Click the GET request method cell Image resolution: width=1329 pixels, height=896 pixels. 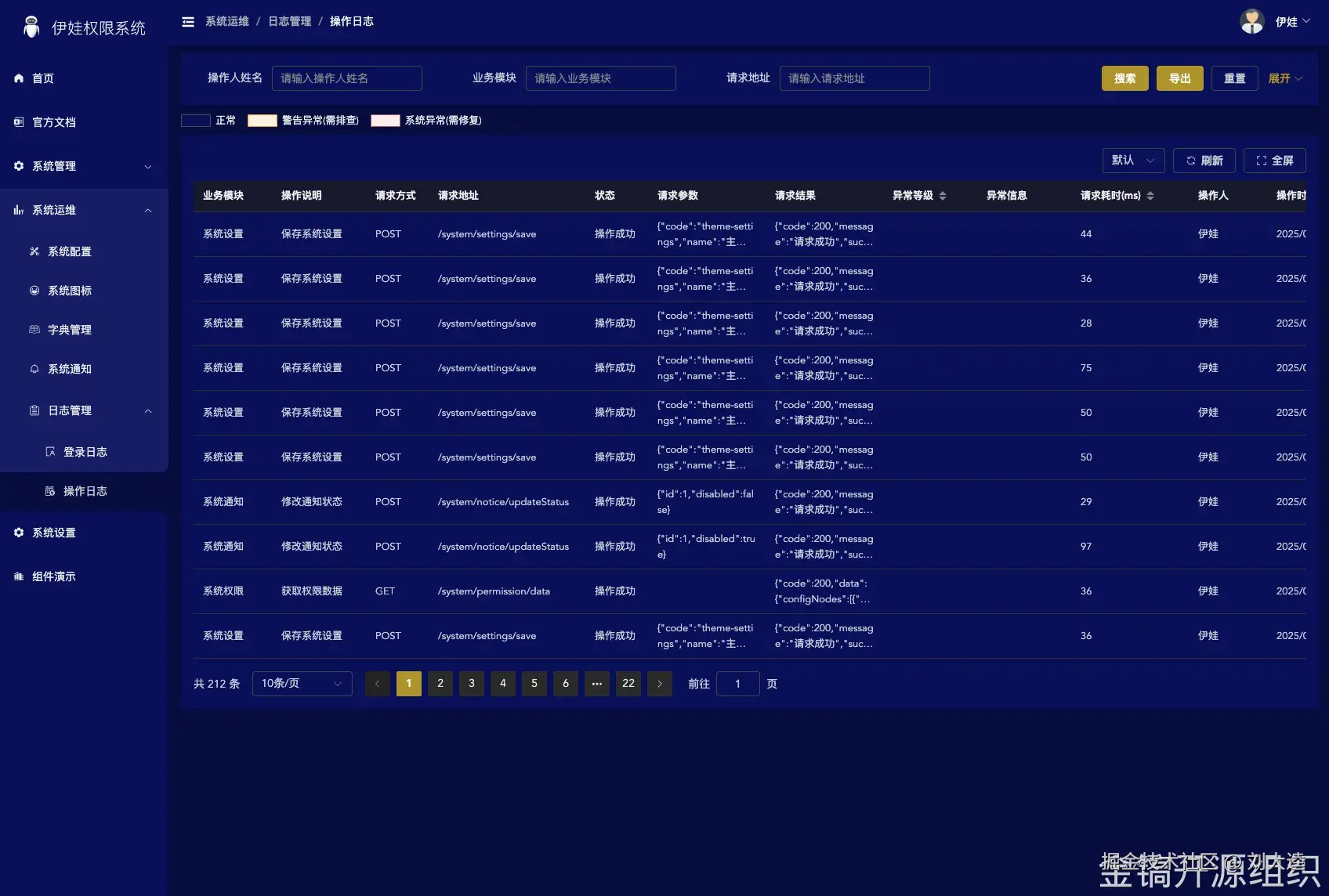pyautogui.click(x=385, y=591)
